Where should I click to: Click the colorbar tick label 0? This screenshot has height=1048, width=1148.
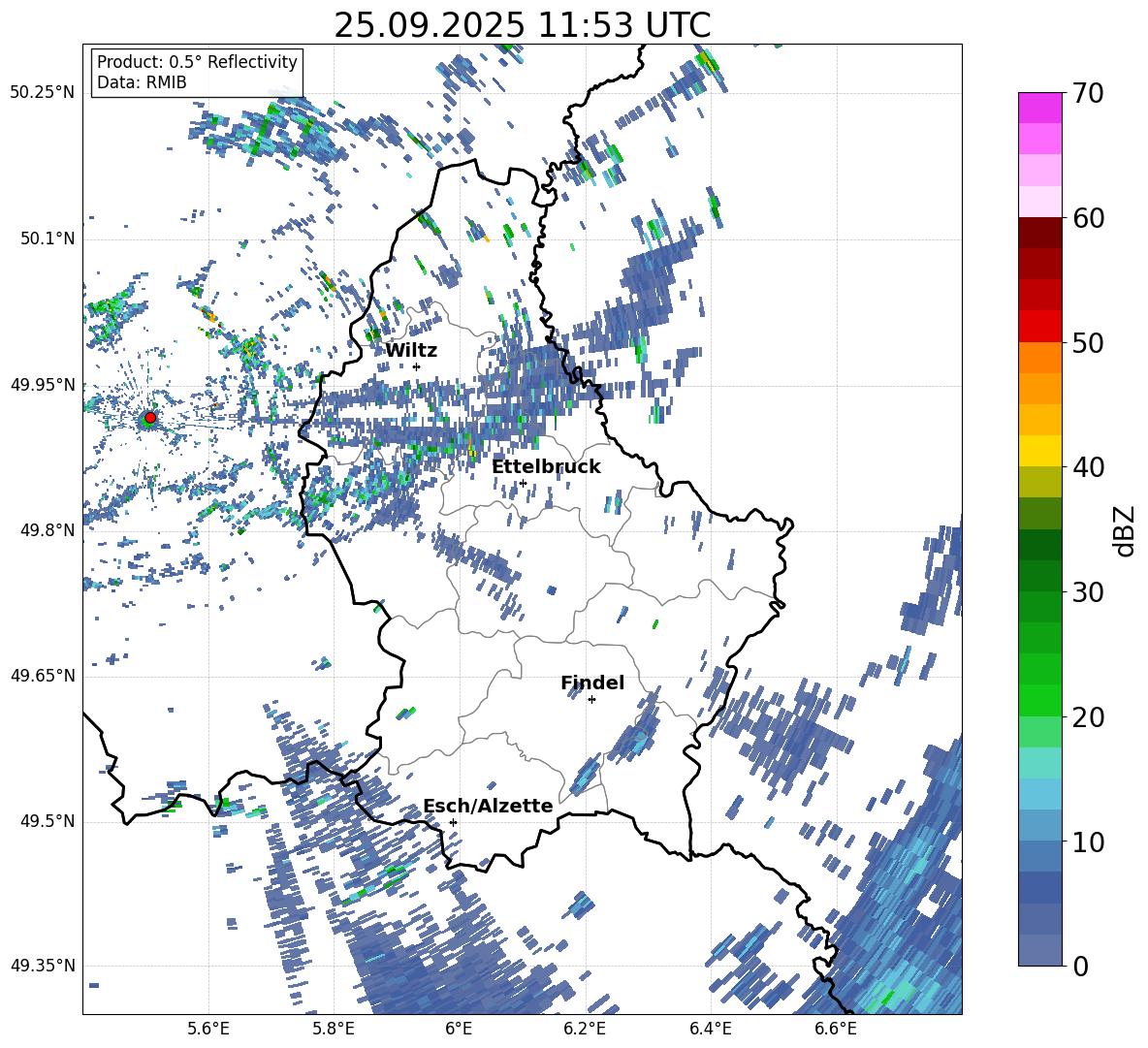1080,966
